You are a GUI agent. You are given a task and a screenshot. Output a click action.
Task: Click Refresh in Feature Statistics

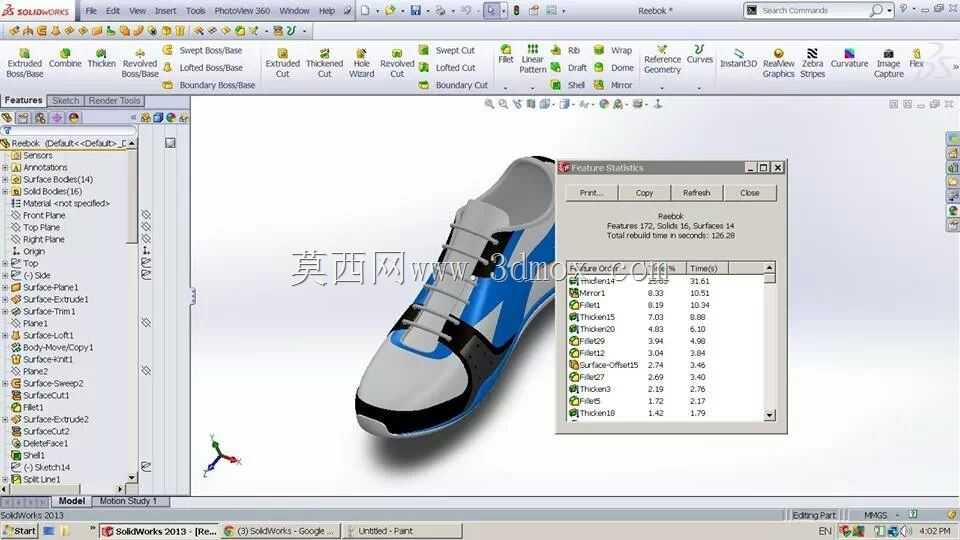point(697,193)
